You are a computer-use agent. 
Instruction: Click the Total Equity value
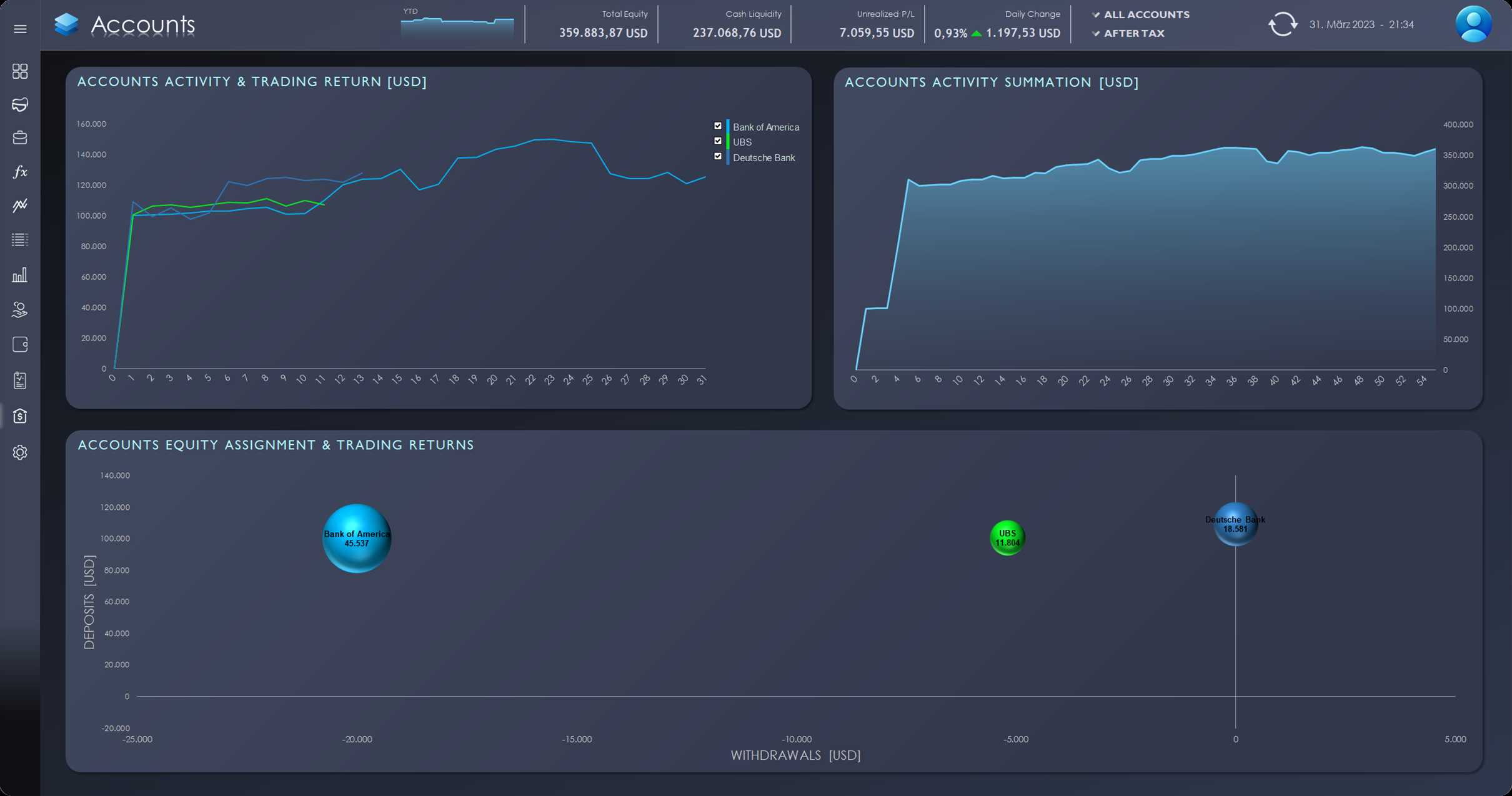coord(603,33)
